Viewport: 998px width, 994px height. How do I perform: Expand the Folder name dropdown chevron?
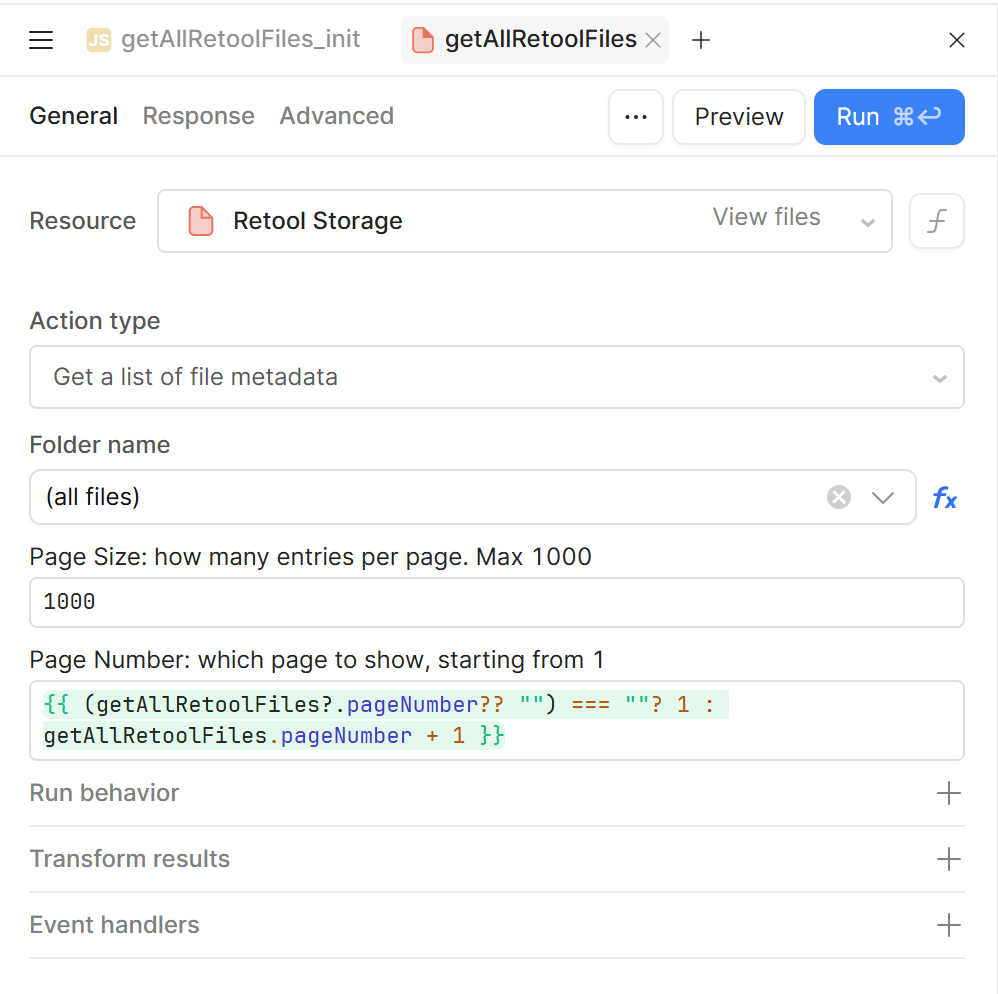pyautogui.click(x=883, y=497)
